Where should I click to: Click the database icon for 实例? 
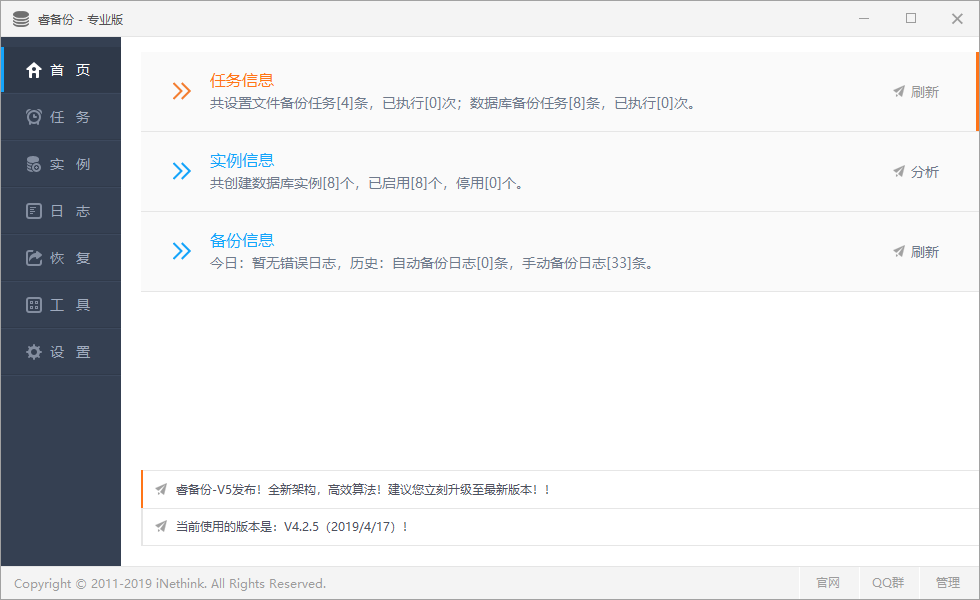pyautogui.click(x=34, y=164)
